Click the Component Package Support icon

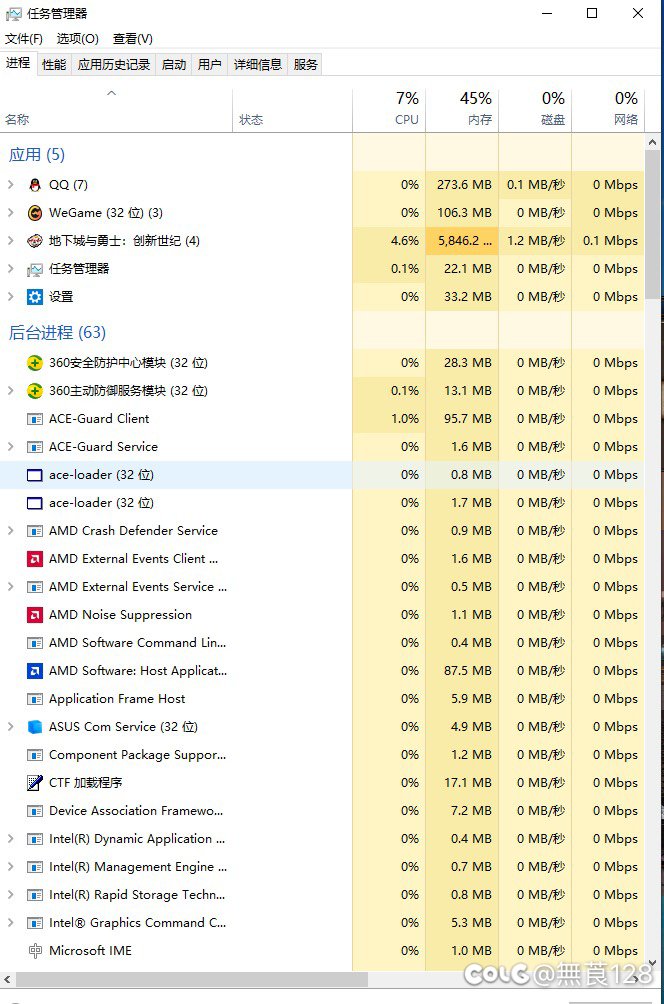click(x=35, y=755)
